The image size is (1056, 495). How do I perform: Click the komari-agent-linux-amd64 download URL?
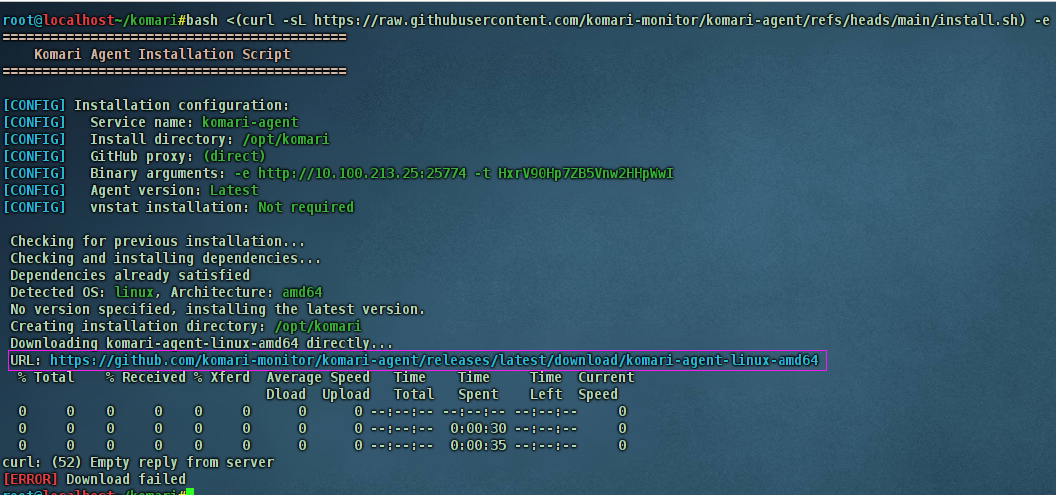coord(434,360)
